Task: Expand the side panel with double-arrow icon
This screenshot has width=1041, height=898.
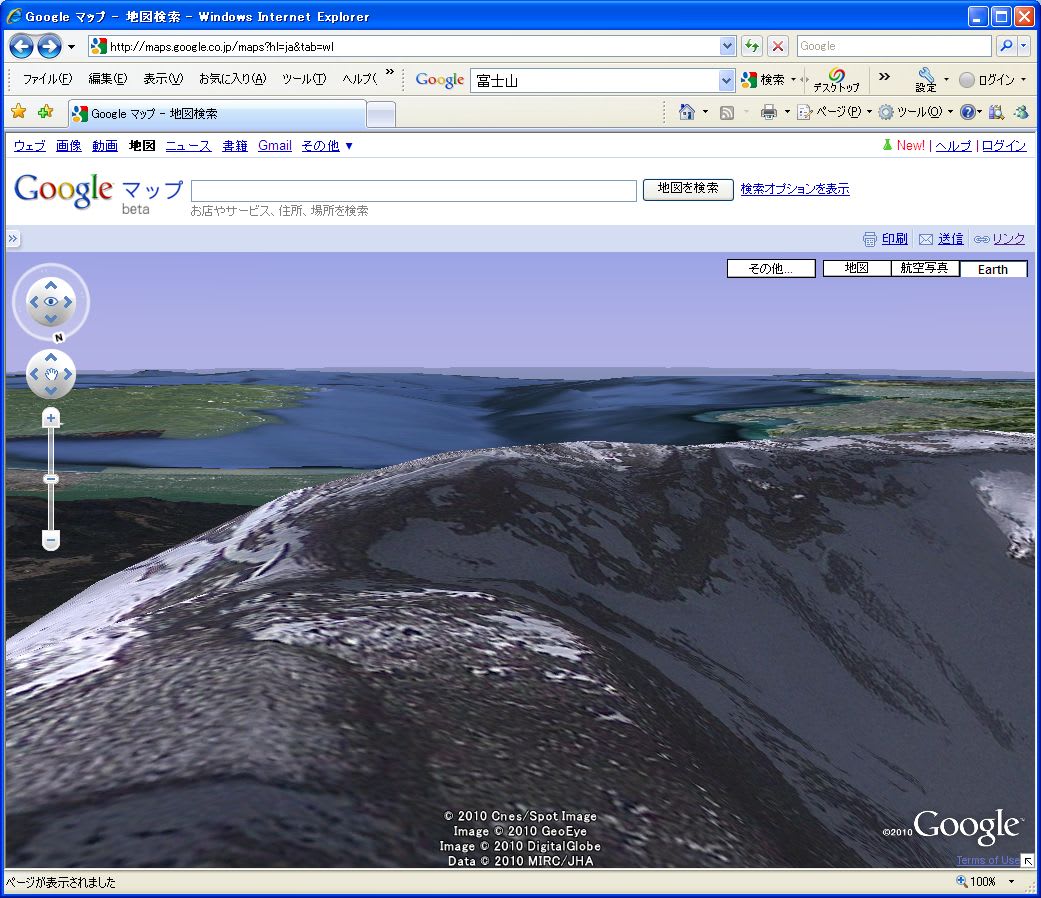Action: point(13,239)
